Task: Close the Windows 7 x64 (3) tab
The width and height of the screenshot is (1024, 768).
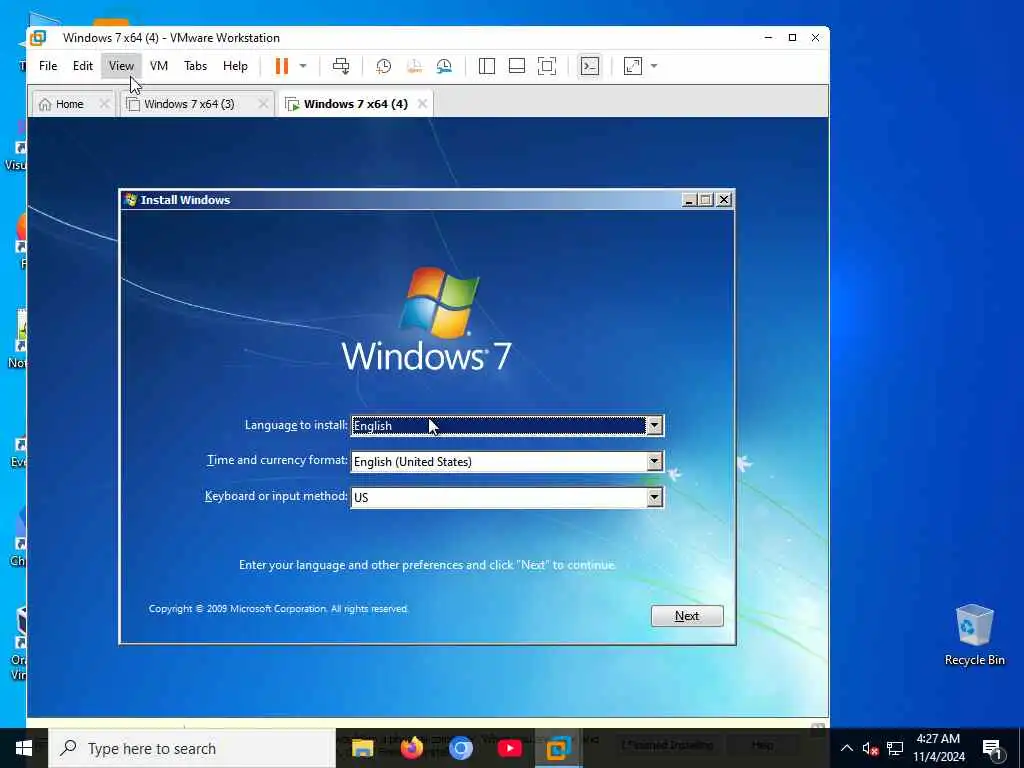Action: pos(263,104)
